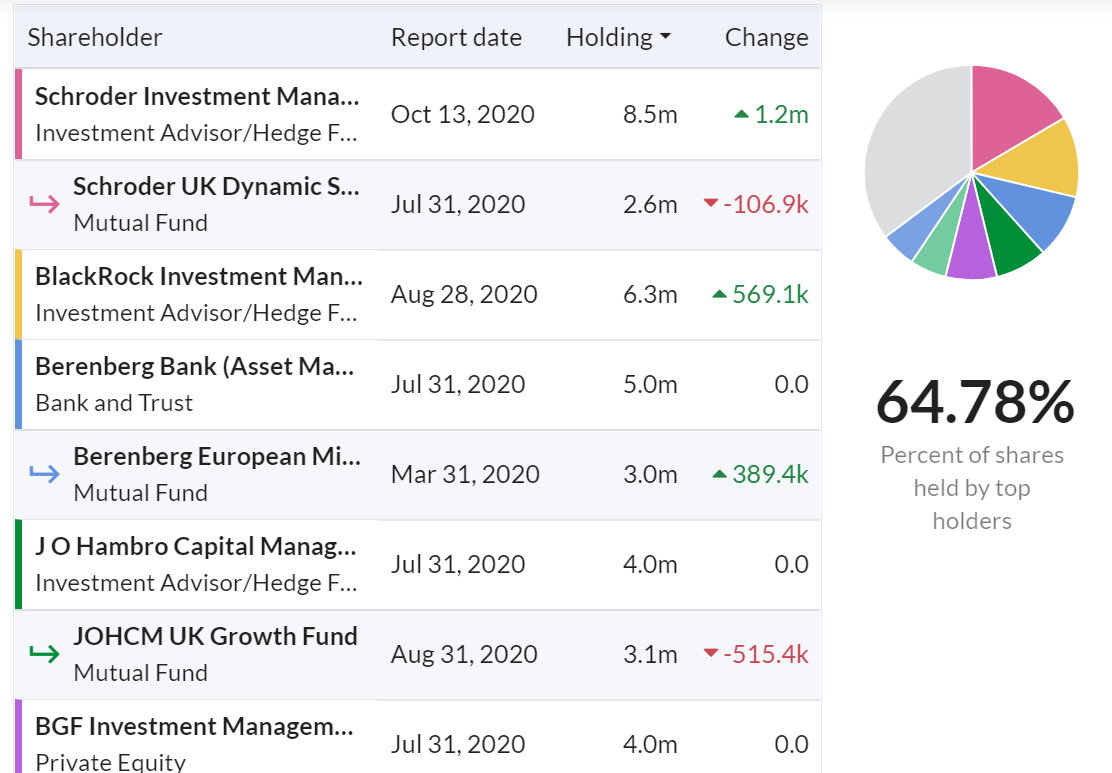
Task: Click the -106.9k change value
Action: [766, 204]
